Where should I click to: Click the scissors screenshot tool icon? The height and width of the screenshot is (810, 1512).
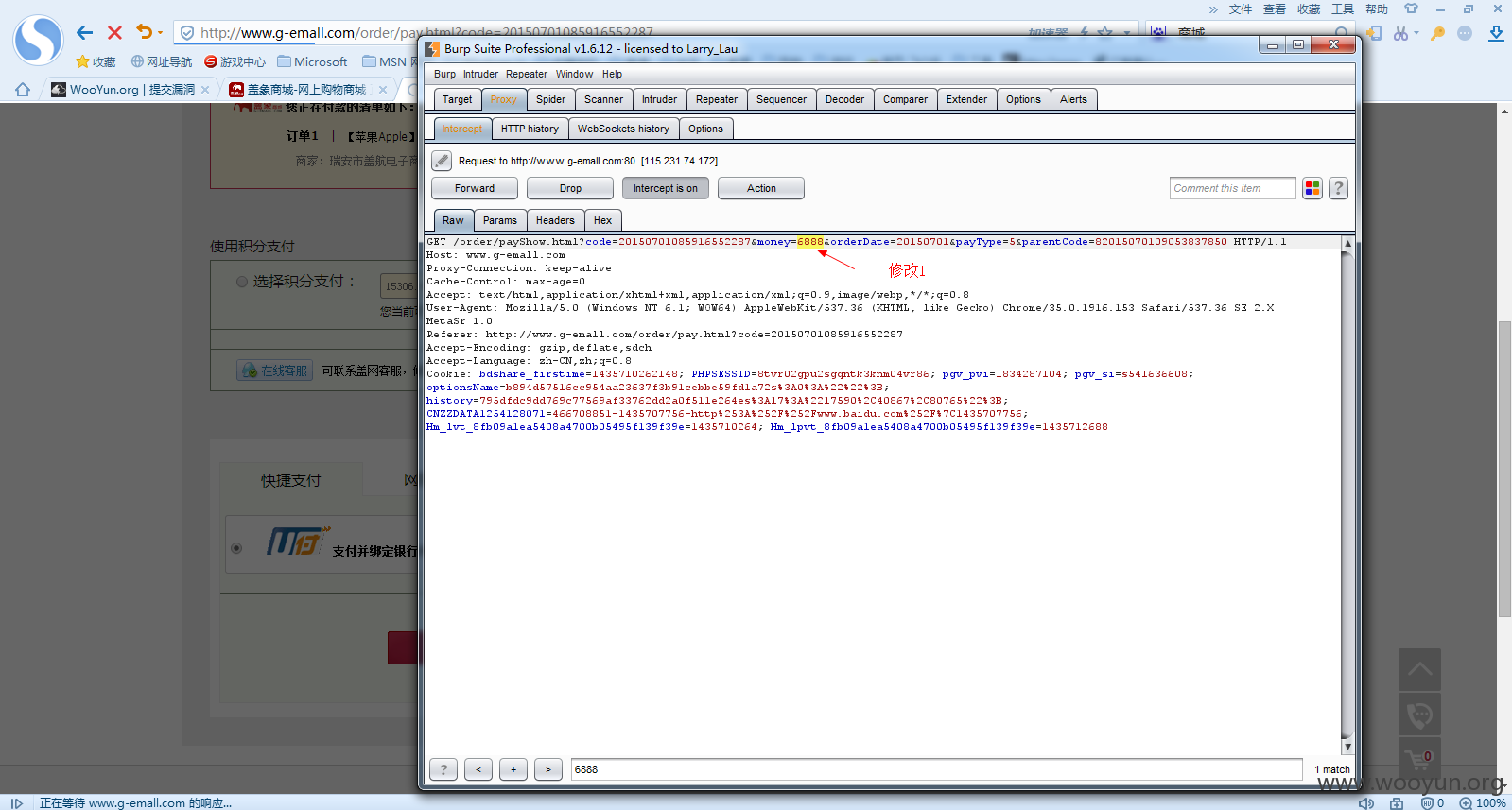1400,33
